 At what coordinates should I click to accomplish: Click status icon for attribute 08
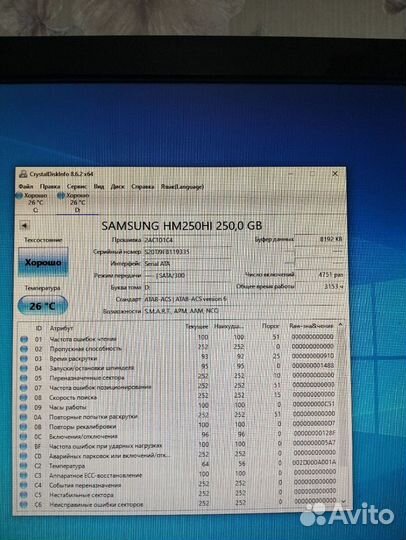[x=24, y=397]
